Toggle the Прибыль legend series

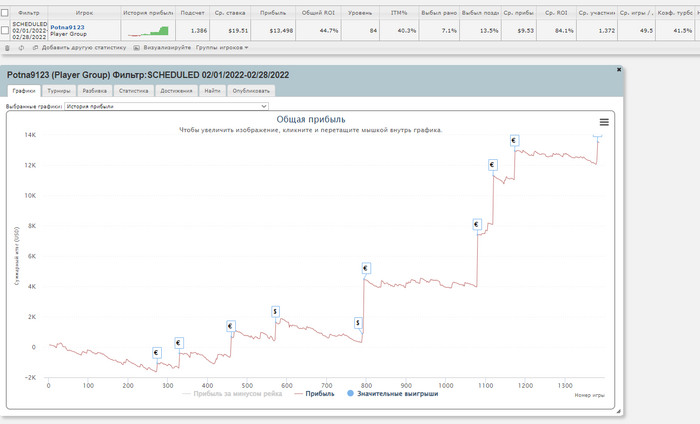[315, 394]
